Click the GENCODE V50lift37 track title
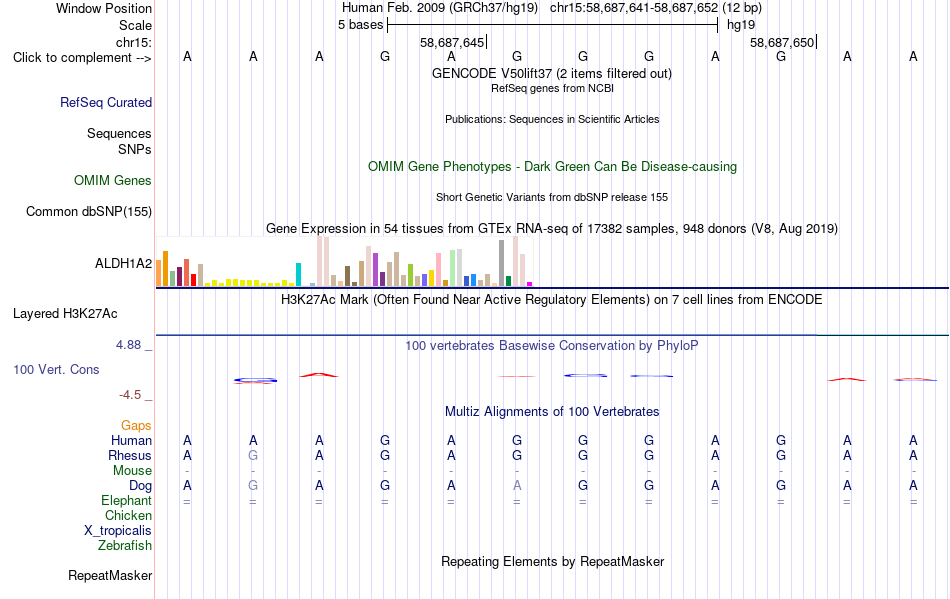Viewport: 950px width, 599px height. click(x=551, y=73)
